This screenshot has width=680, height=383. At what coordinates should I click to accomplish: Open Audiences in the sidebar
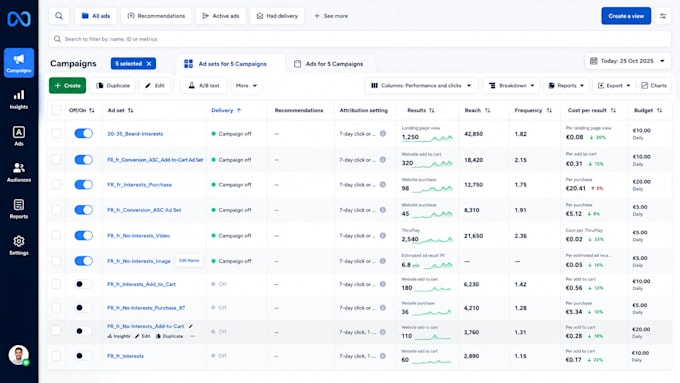click(19, 172)
